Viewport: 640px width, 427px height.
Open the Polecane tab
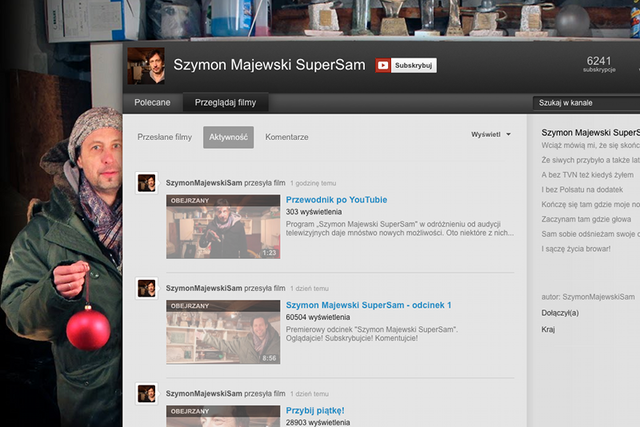153,102
